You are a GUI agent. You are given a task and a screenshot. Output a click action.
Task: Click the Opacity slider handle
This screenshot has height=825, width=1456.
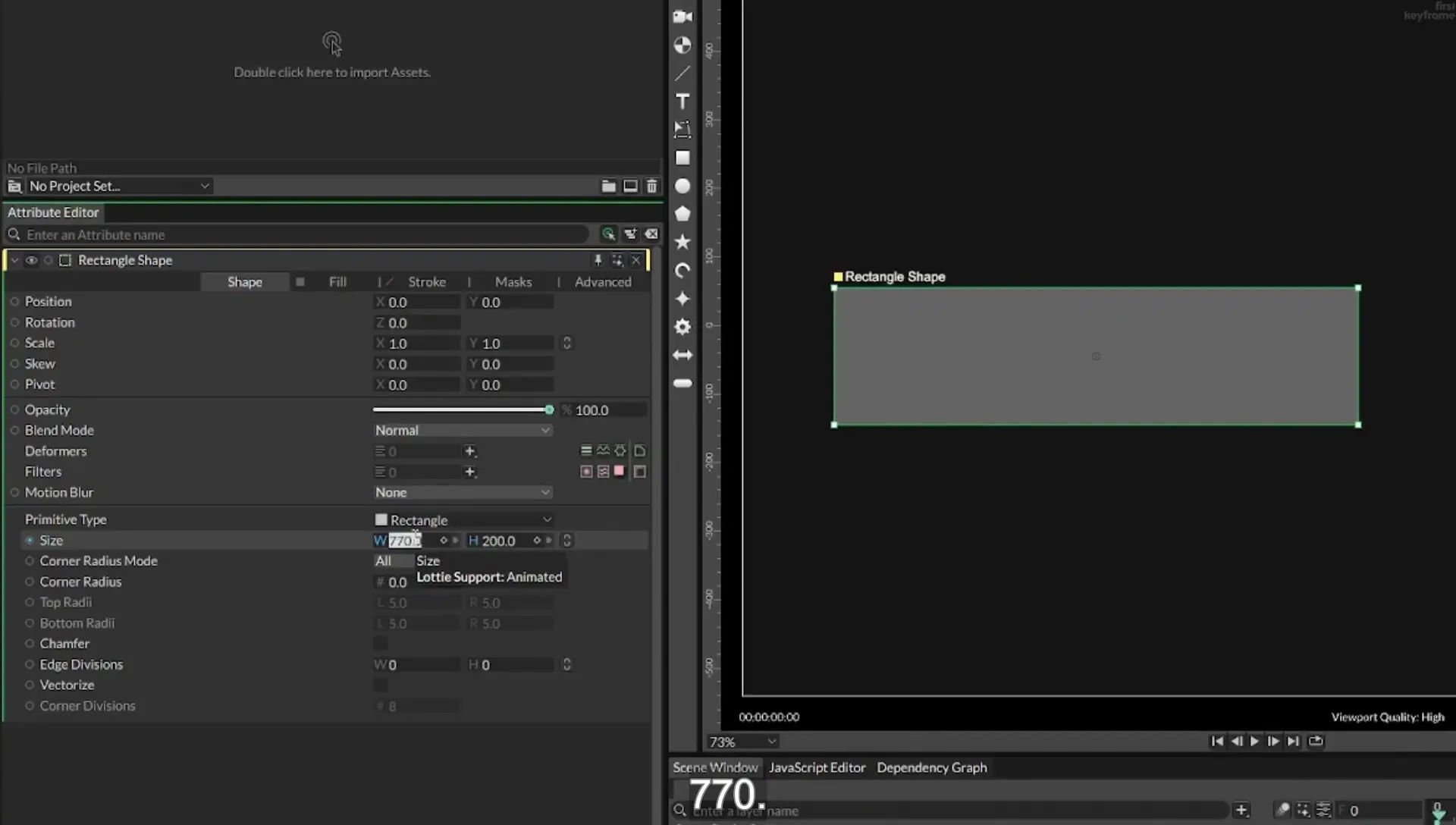tap(549, 409)
